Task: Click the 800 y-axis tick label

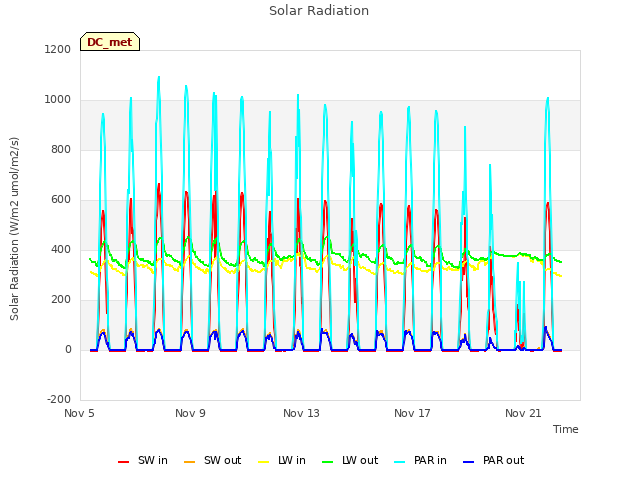Action: click(x=61, y=149)
